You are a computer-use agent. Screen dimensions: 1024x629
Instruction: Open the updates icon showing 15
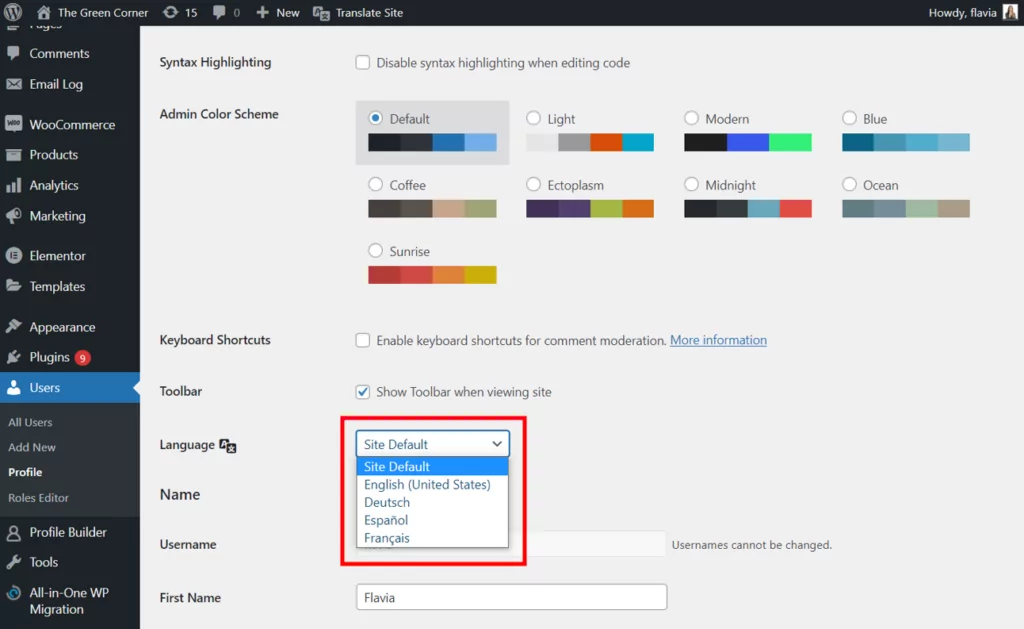pyautogui.click(x=170, y=12)
